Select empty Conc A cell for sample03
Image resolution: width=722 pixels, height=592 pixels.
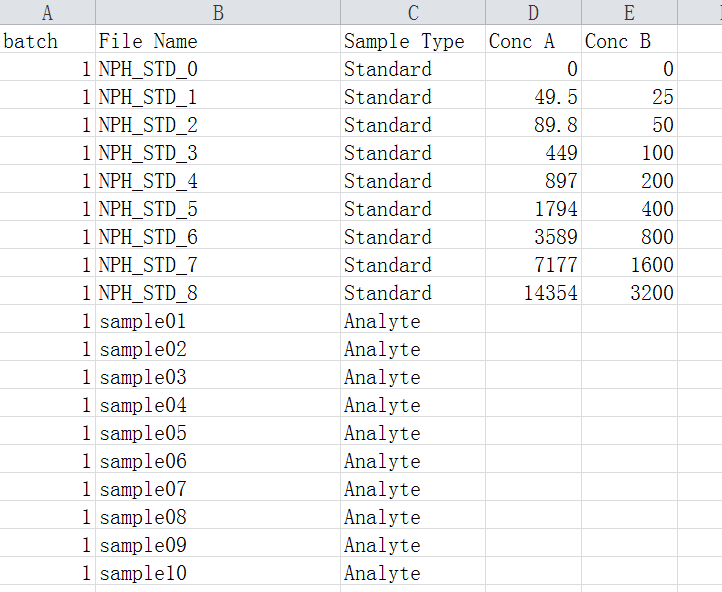click(533, 377)
